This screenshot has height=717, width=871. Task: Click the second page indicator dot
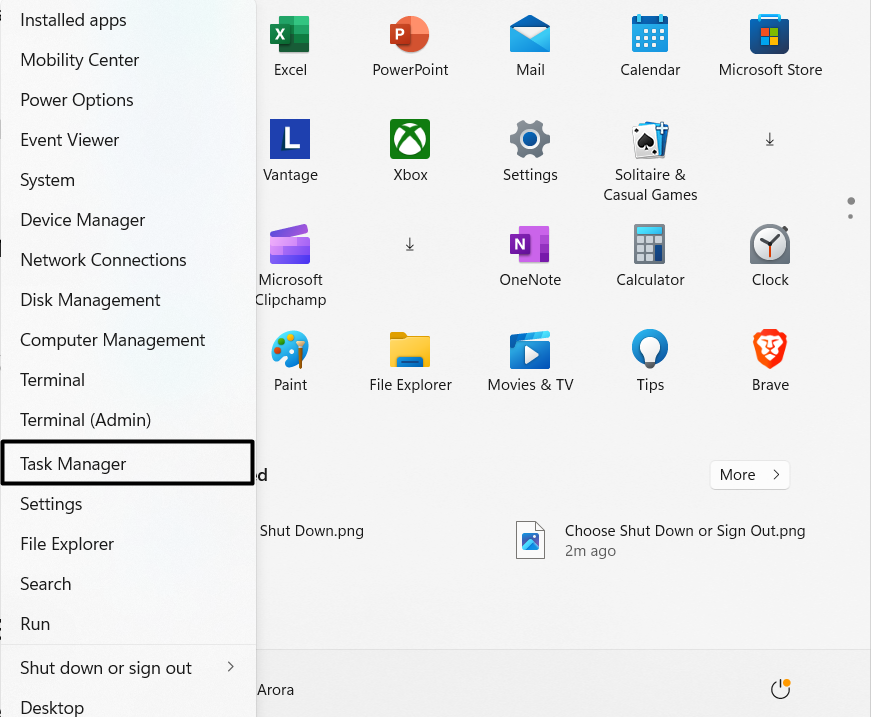pos(851,216)
